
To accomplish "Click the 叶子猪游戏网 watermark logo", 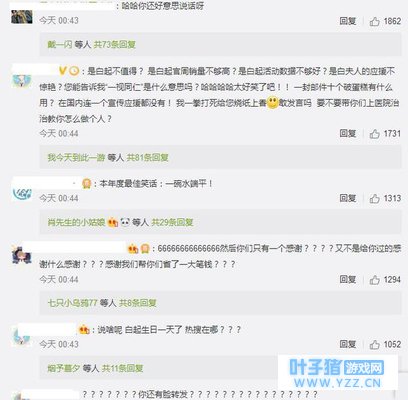I will point(337,373).
